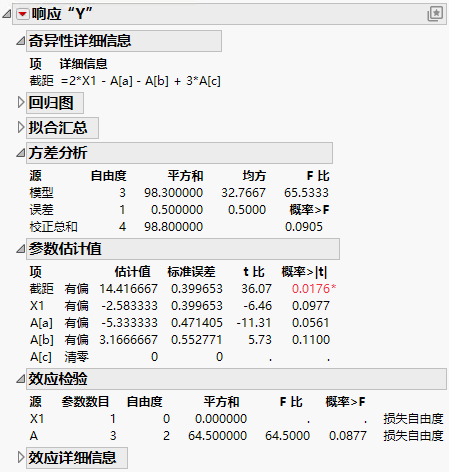Click the F ratio 64.5000 for A

287,436
